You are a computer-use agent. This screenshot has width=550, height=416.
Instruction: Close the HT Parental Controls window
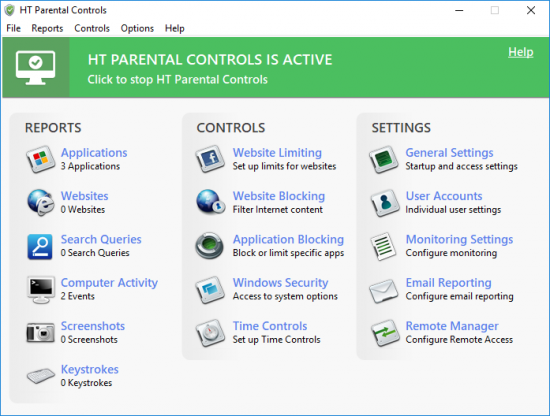(x=531, y=10)
